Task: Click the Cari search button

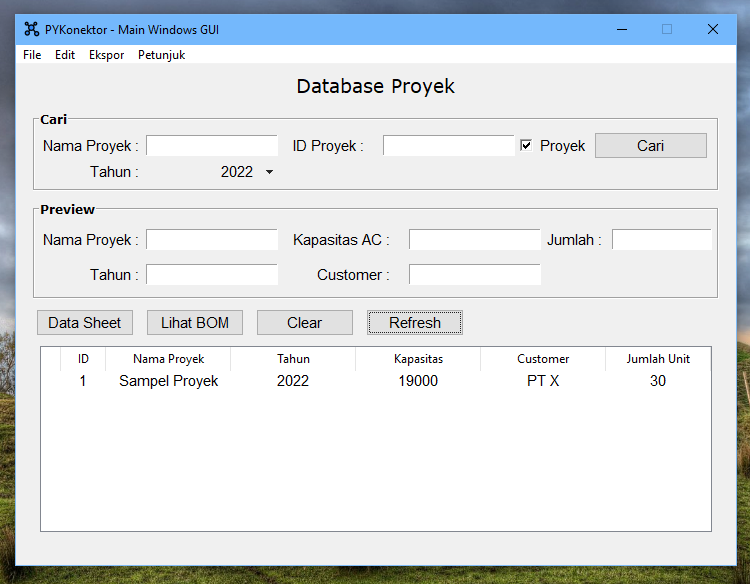Action: pyautogui.click(x=651, y=145)
